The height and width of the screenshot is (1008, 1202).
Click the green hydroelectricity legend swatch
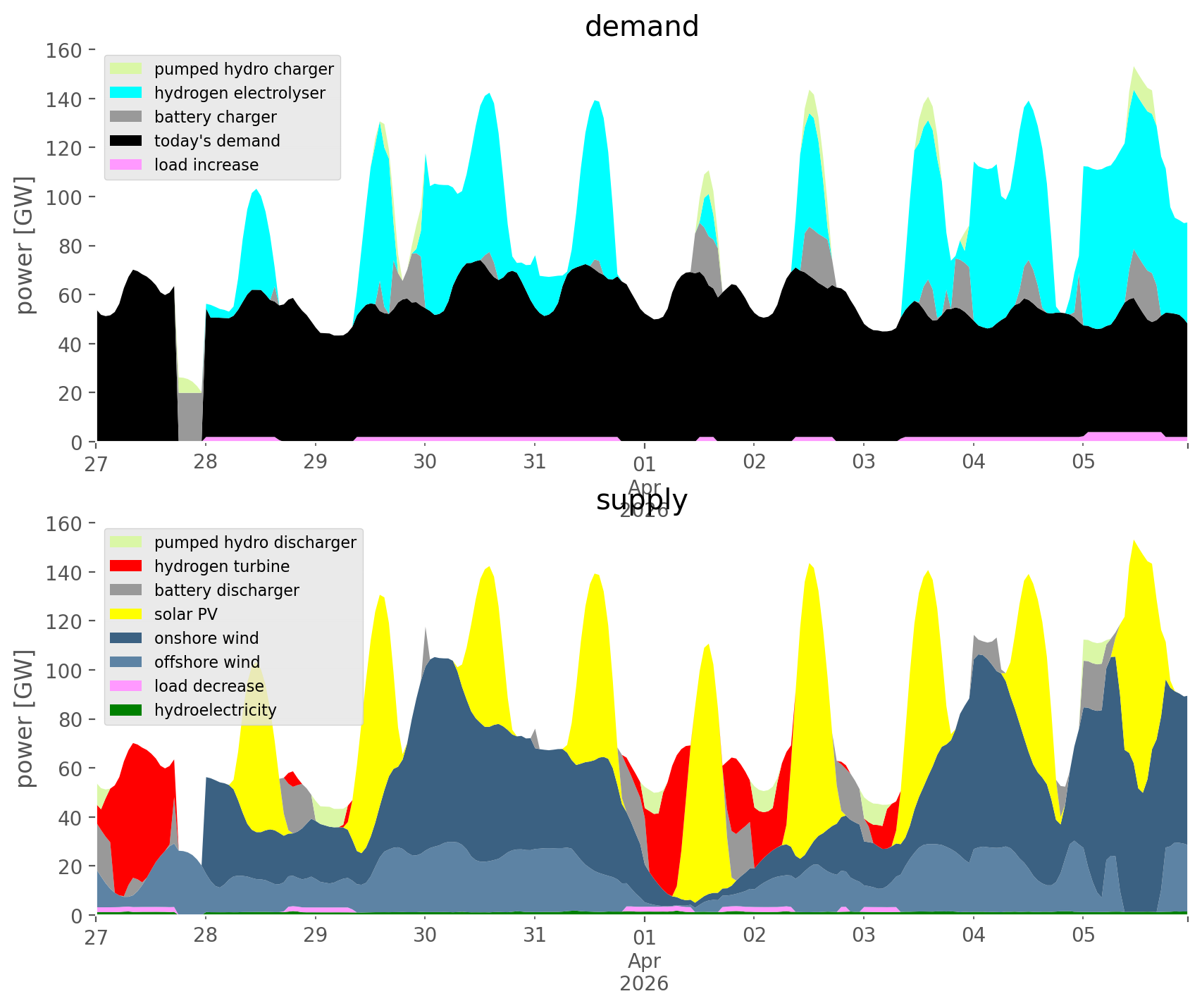(x=126, y=710)
